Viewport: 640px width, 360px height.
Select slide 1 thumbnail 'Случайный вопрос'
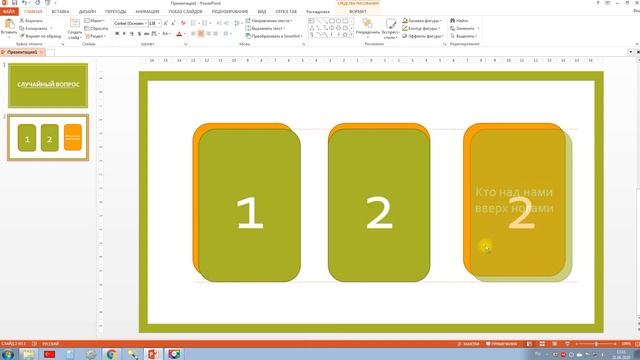[x=48, y=85]
